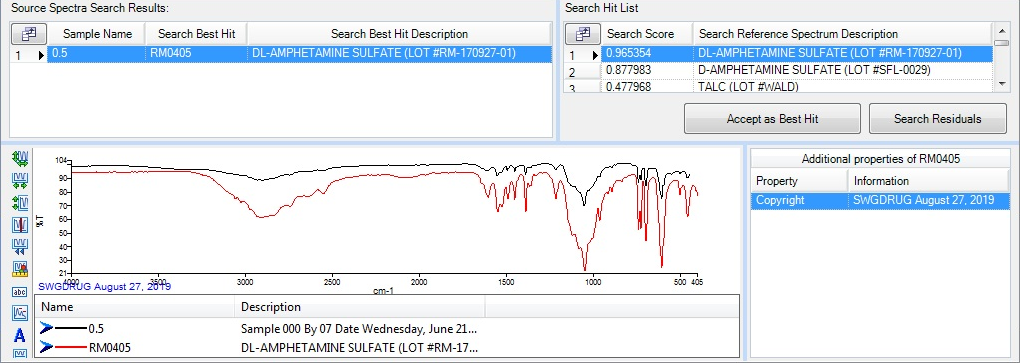Click Accept as Best Hit button
The width and height of the screenshot is (1020, 363).
[772, 119]
